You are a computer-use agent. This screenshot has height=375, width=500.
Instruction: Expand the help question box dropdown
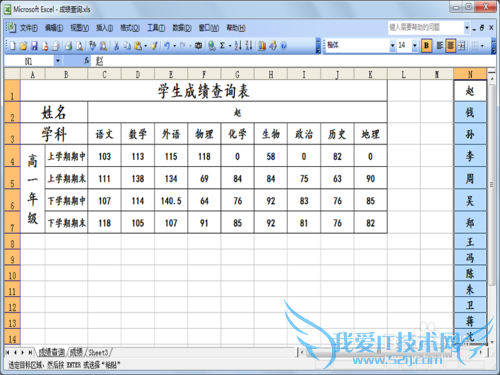467,28
